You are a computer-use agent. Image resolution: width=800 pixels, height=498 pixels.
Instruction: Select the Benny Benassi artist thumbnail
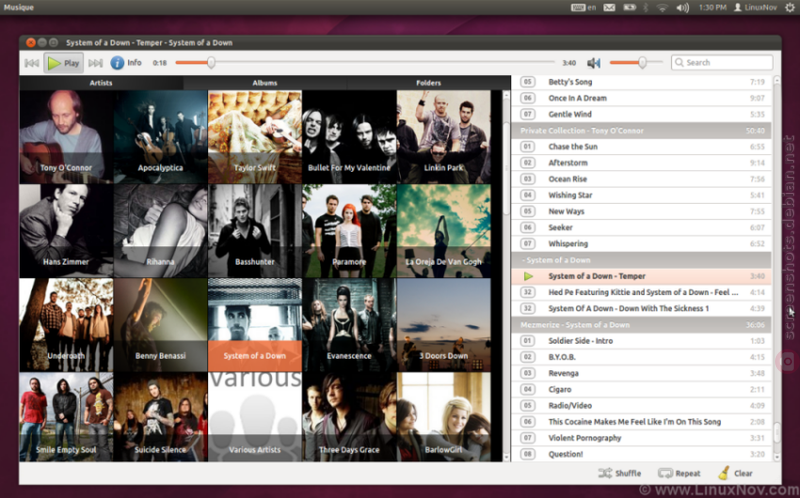point(160,325)
